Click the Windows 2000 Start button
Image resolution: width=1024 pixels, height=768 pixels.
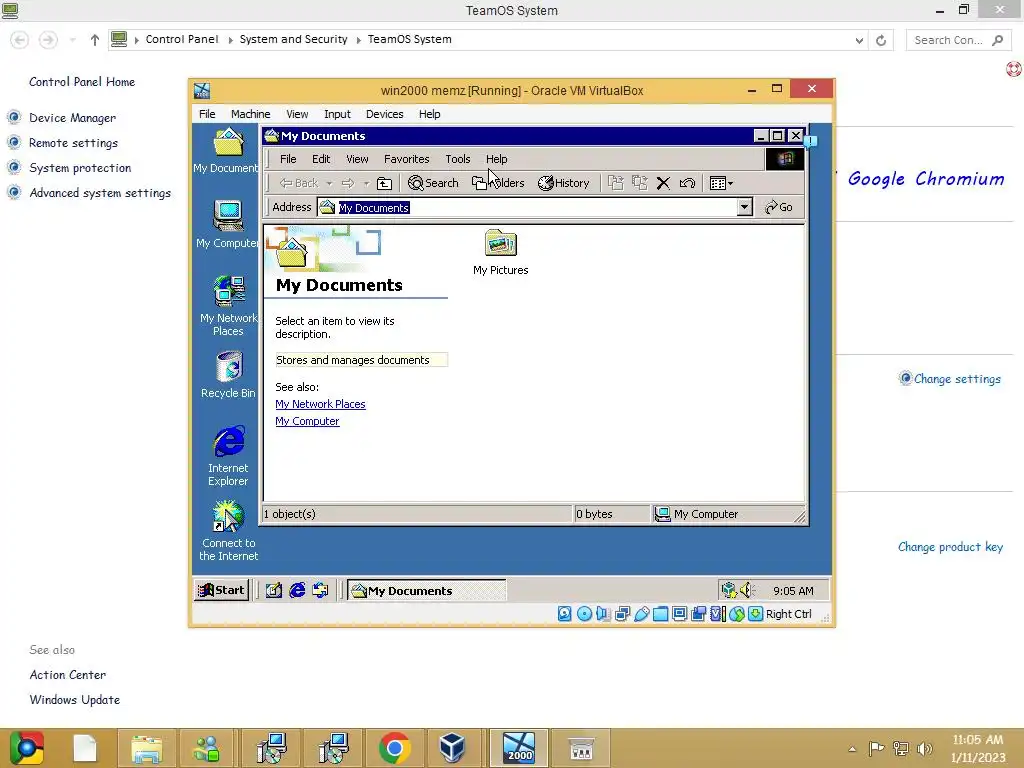221,590
